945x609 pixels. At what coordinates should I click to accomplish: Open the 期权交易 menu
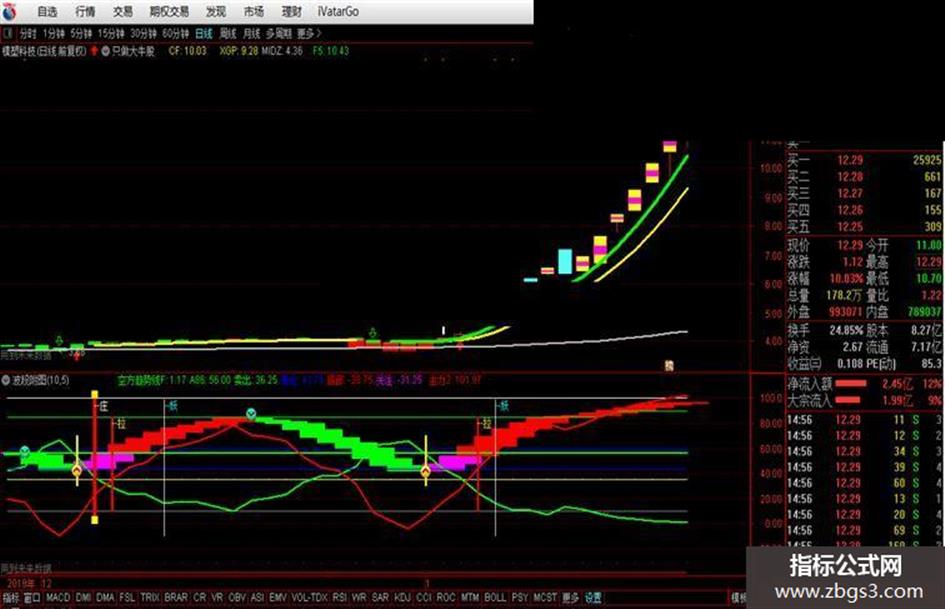click(169, 11)
